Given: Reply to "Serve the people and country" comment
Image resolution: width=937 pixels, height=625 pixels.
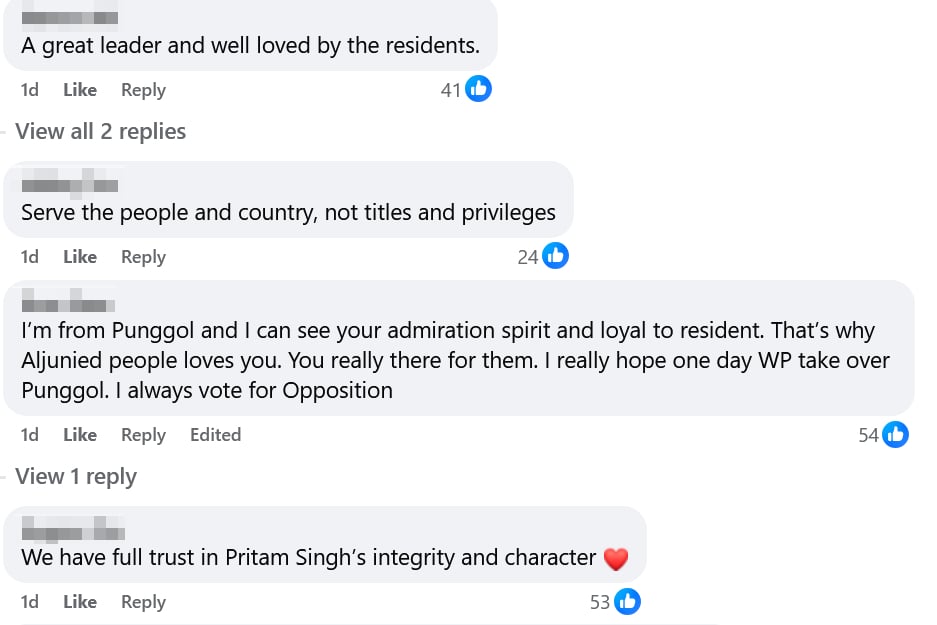Looking at the screenshot, I should [x=143, y=257].
